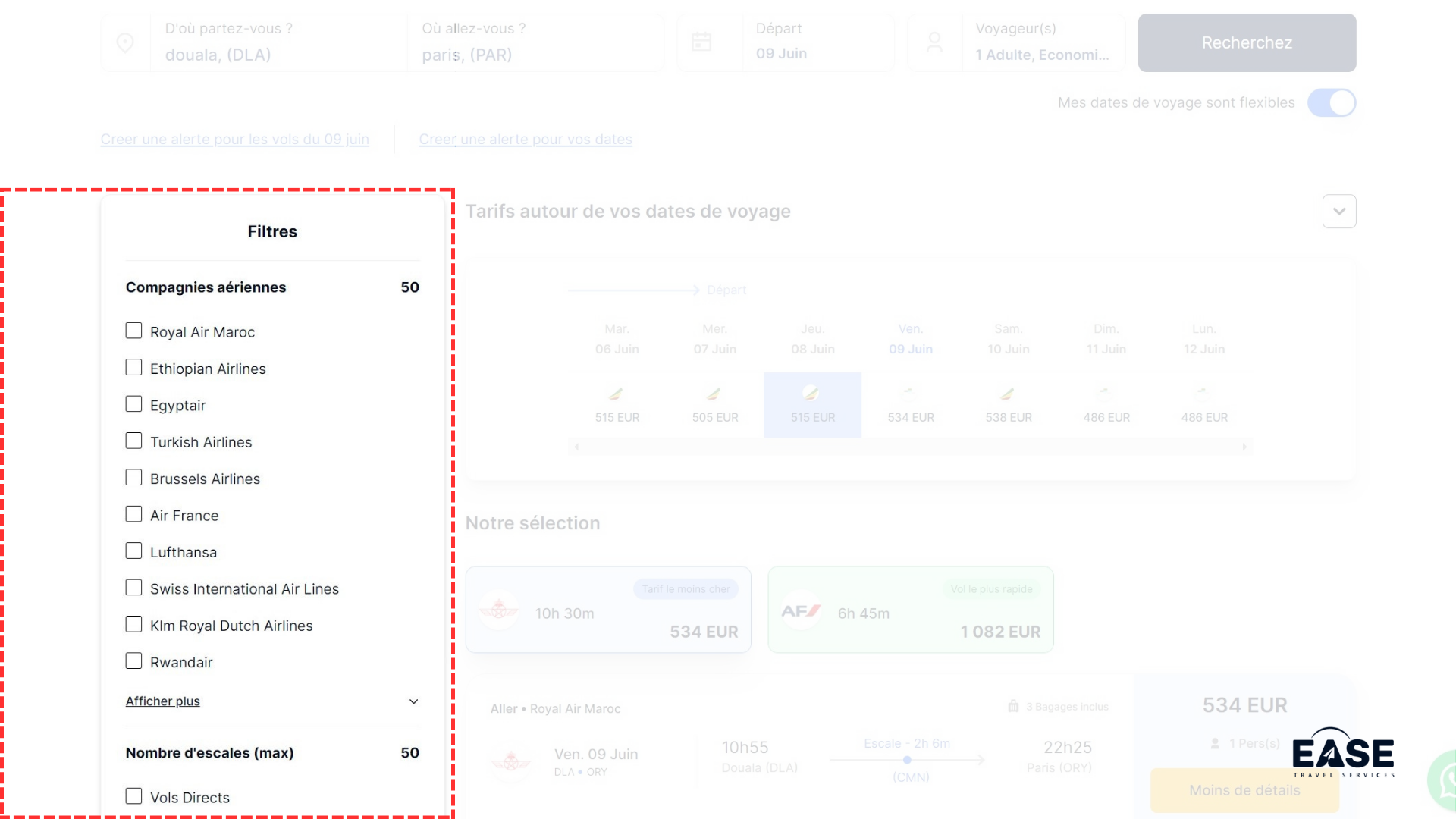Click the baggage icon next to 3 Bagages inclus
1456x819 pixels.
point(1013,707)
